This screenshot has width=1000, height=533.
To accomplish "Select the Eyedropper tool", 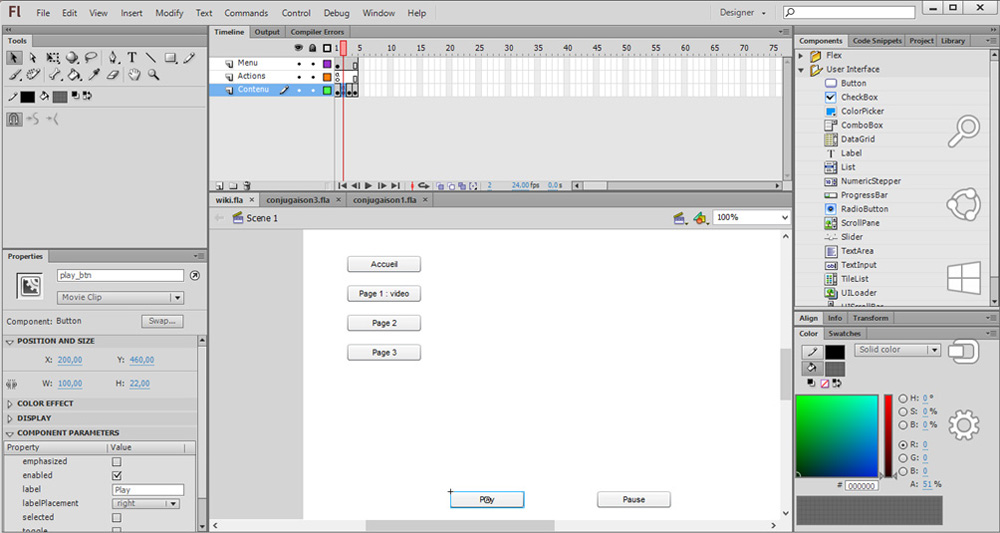I will tap(93, 75).
